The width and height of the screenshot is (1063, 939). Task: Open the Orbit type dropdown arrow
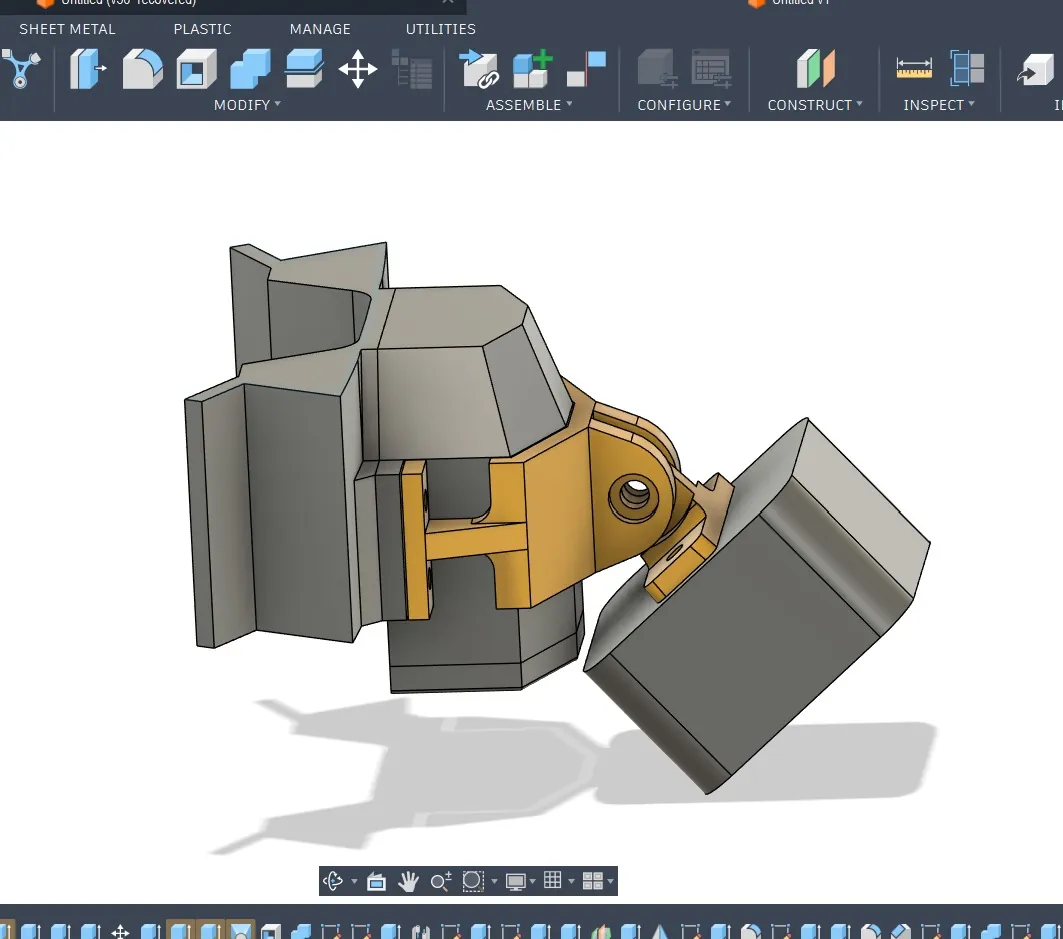point(354,881)
